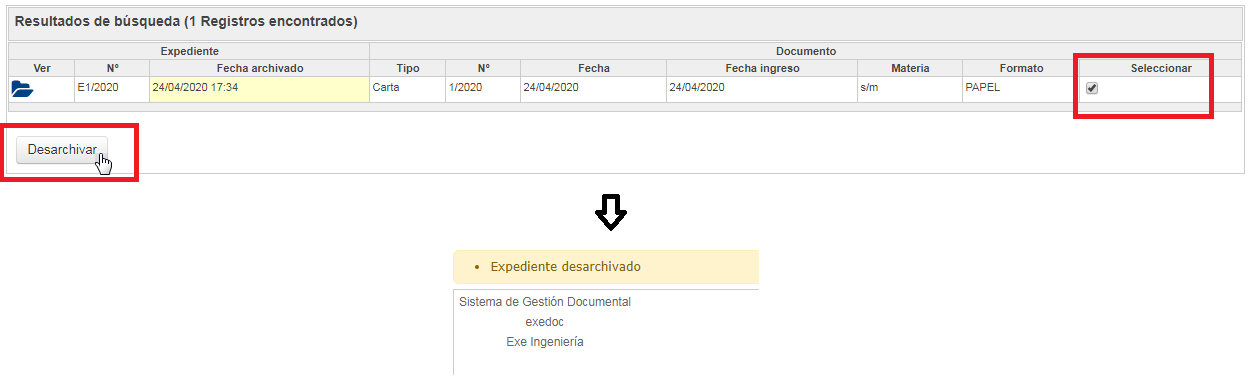
Task: Click the "Exe Ingeniería" text line
Action: click(x=545, y=342)
